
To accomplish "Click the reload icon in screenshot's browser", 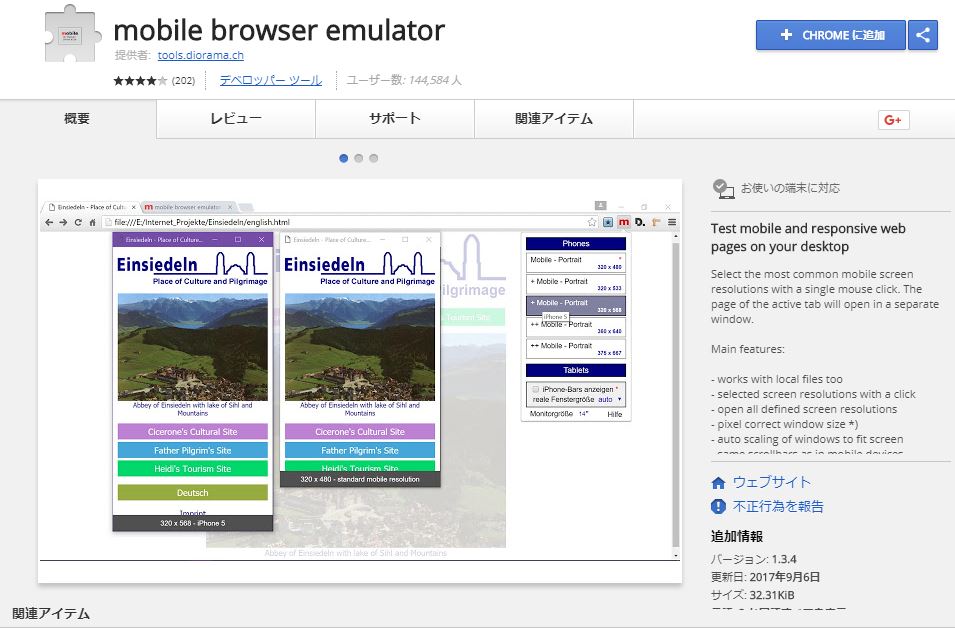I will (x=78, y=222).
